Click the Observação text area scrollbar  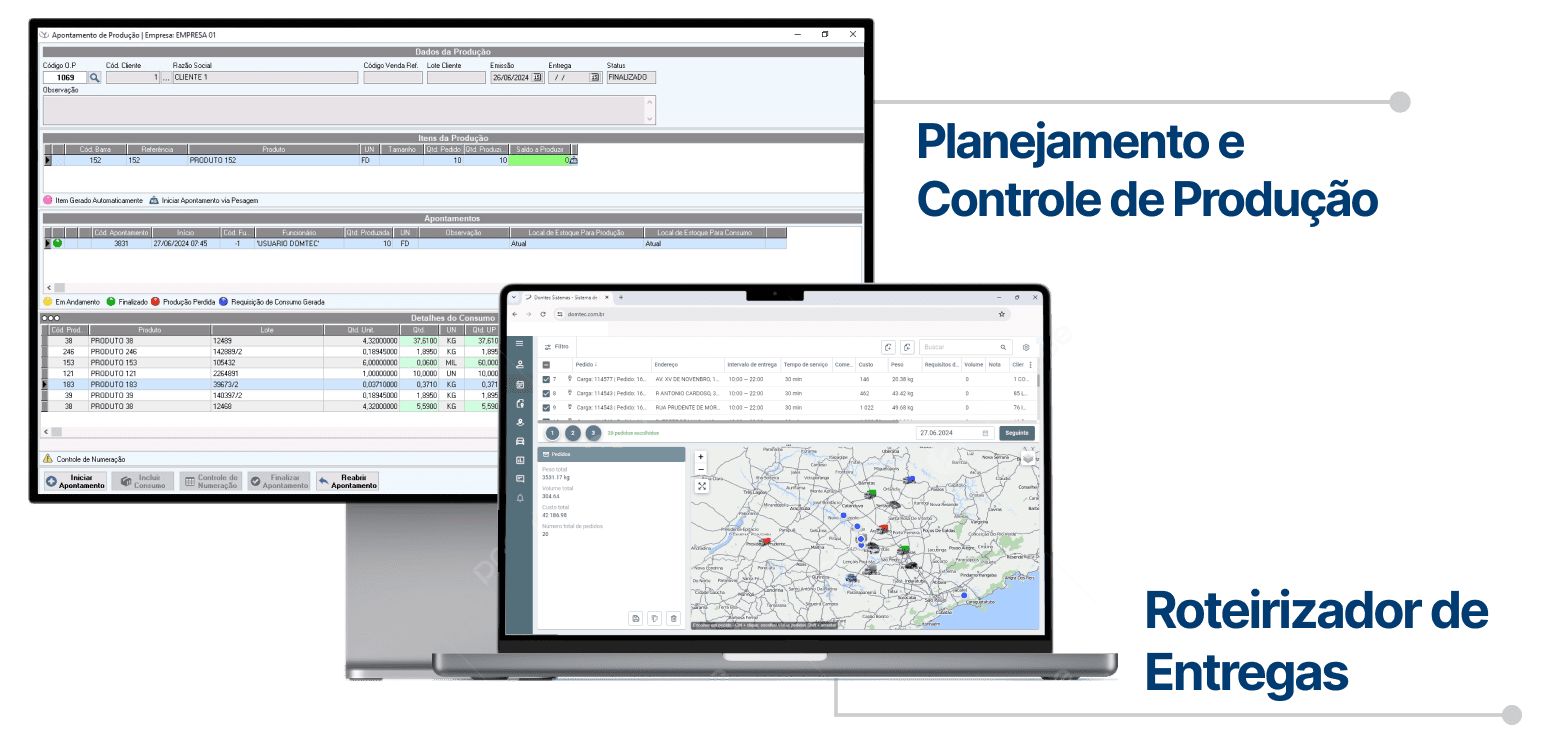click(x=651, y=110)
